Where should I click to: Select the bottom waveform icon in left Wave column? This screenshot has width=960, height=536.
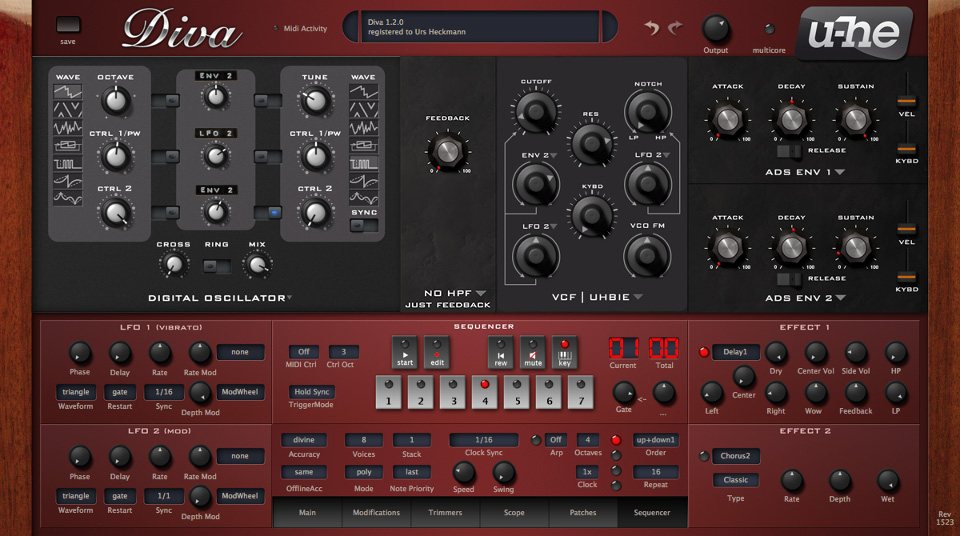tap(67, 198)
